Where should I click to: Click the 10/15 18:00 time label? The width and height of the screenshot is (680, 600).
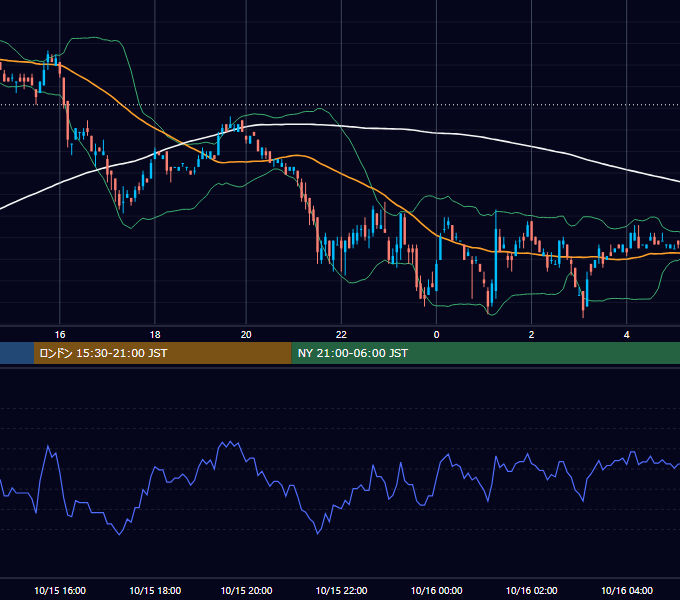pos(155,590)
